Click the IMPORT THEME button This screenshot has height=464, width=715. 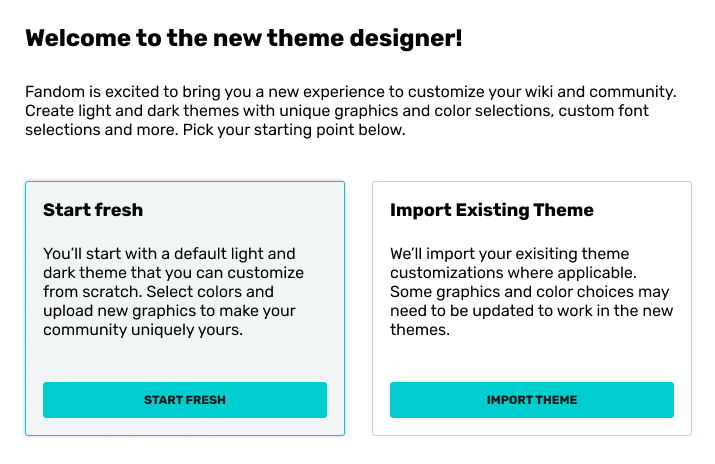(x=531, y=400)
